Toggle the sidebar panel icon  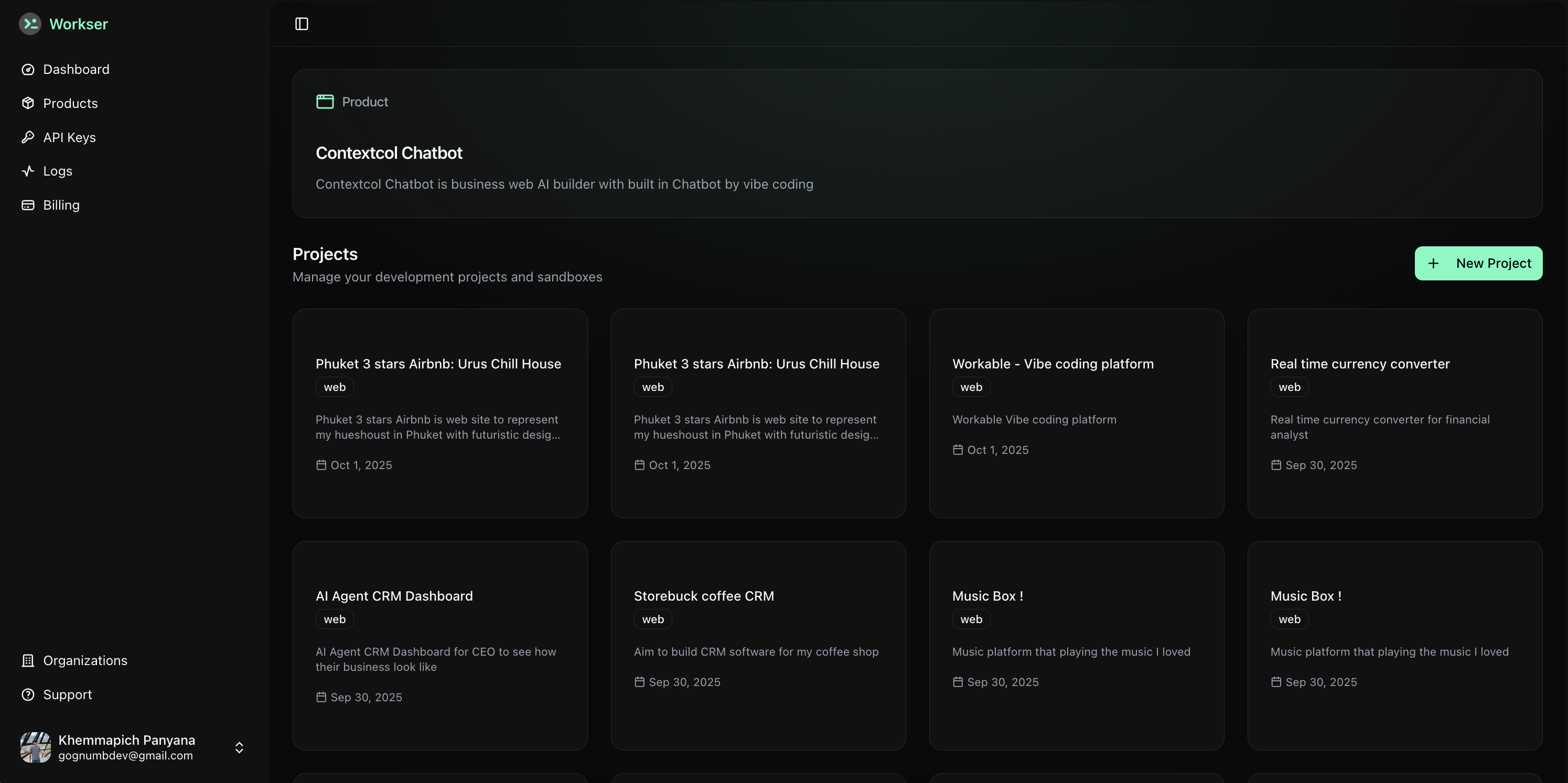click(302, 24)
